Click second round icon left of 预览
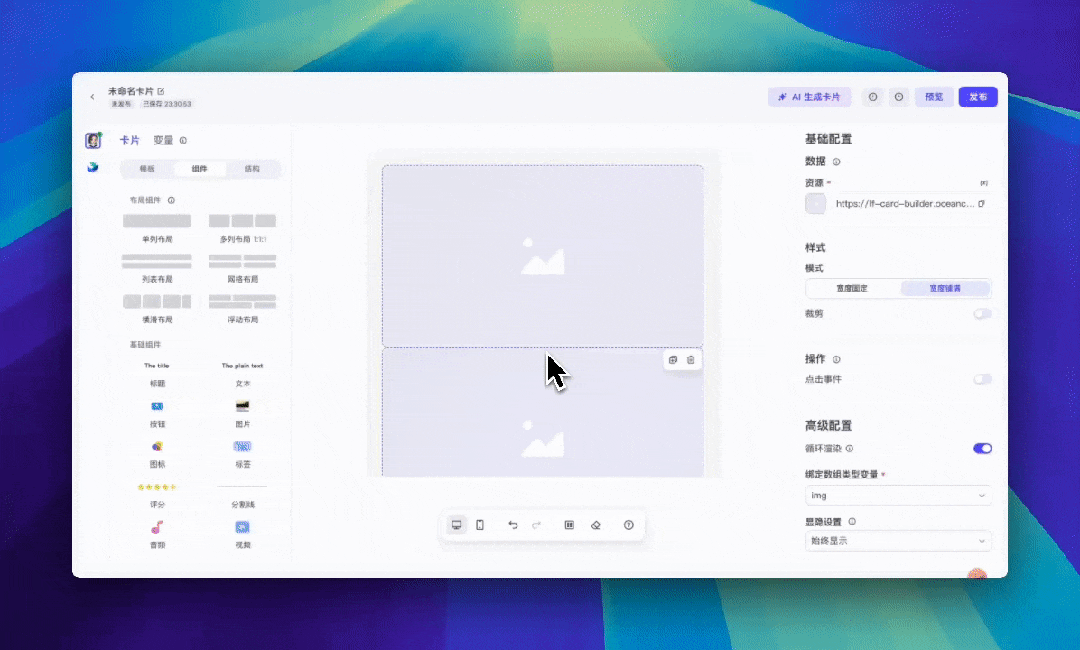The image size is (1080, 650). point(899,97)
